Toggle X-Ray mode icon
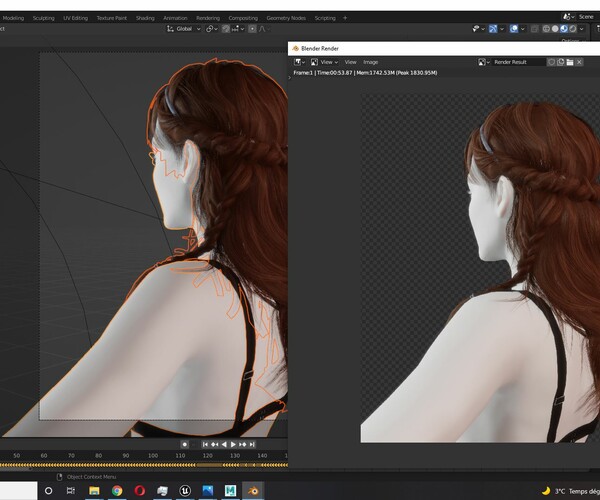The height and width of the screenshot is (500, 600). (x=535, y=29)
